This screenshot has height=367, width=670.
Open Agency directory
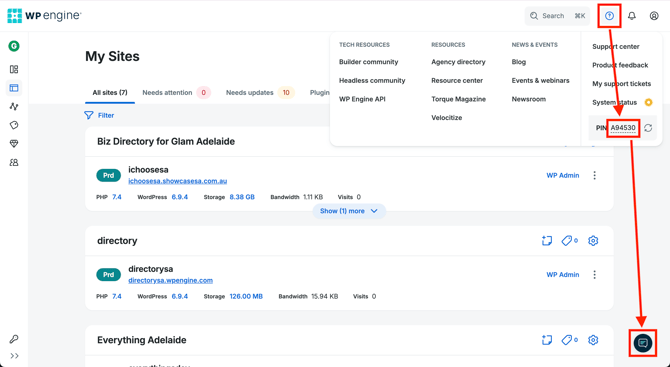pos(458,62)
